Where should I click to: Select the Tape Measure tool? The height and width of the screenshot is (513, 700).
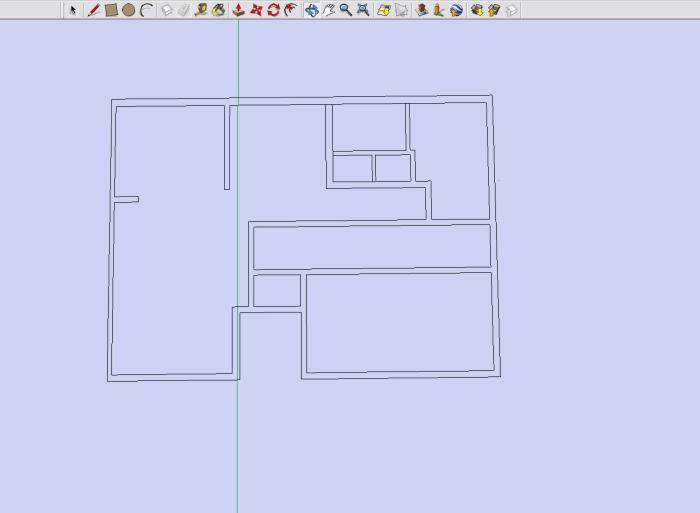(x=201, y=10)
